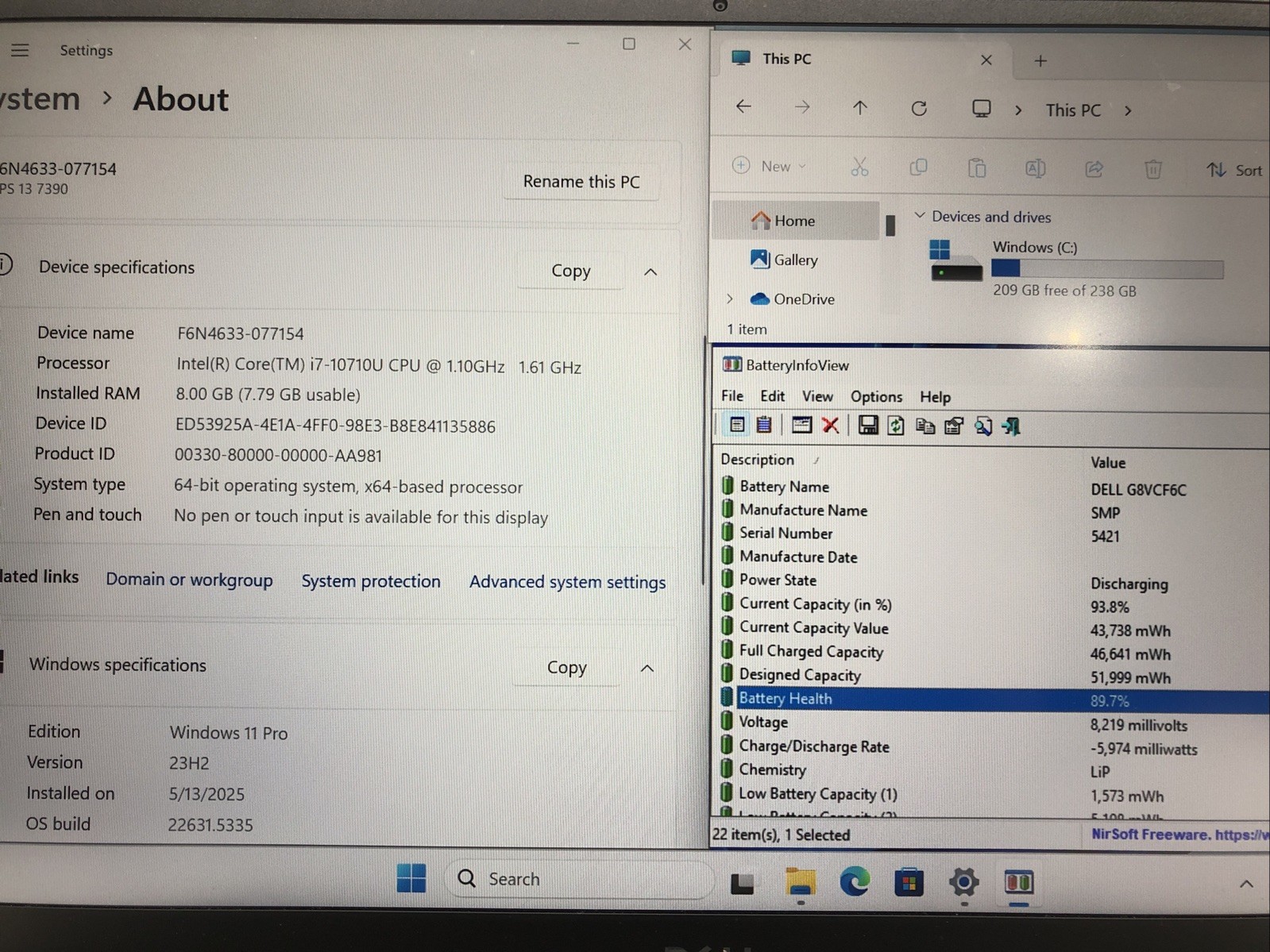Open the File menu in BatteryInfoView
Image resolution: width=1270 pixels, height=952 pixels.
pyautogui.click(x=732, y=395)
